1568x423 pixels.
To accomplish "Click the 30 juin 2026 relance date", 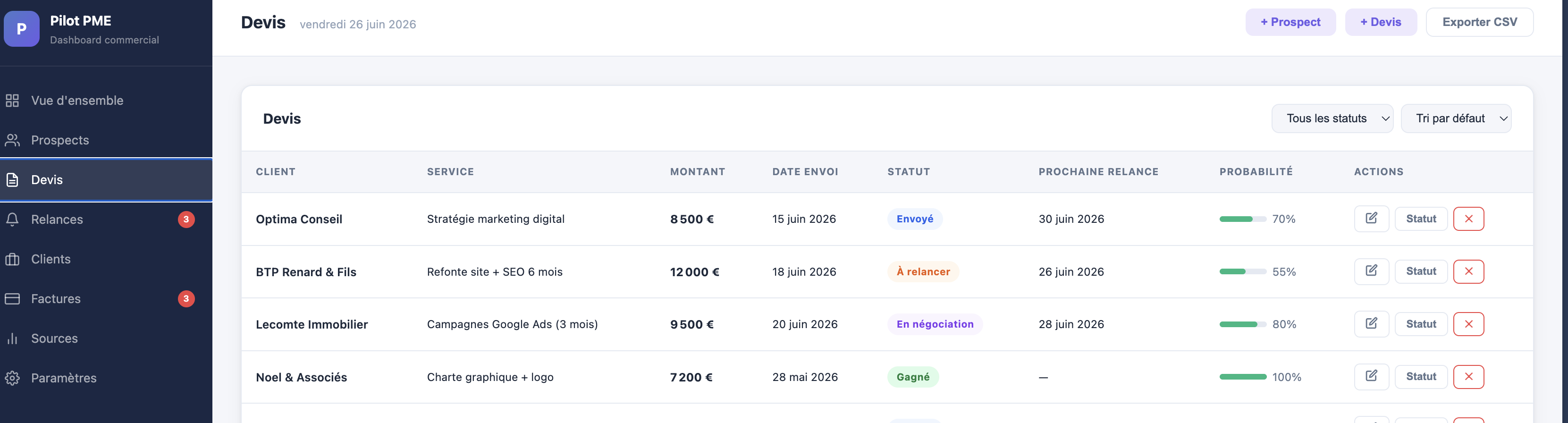I will click(x=1071, y=219).
